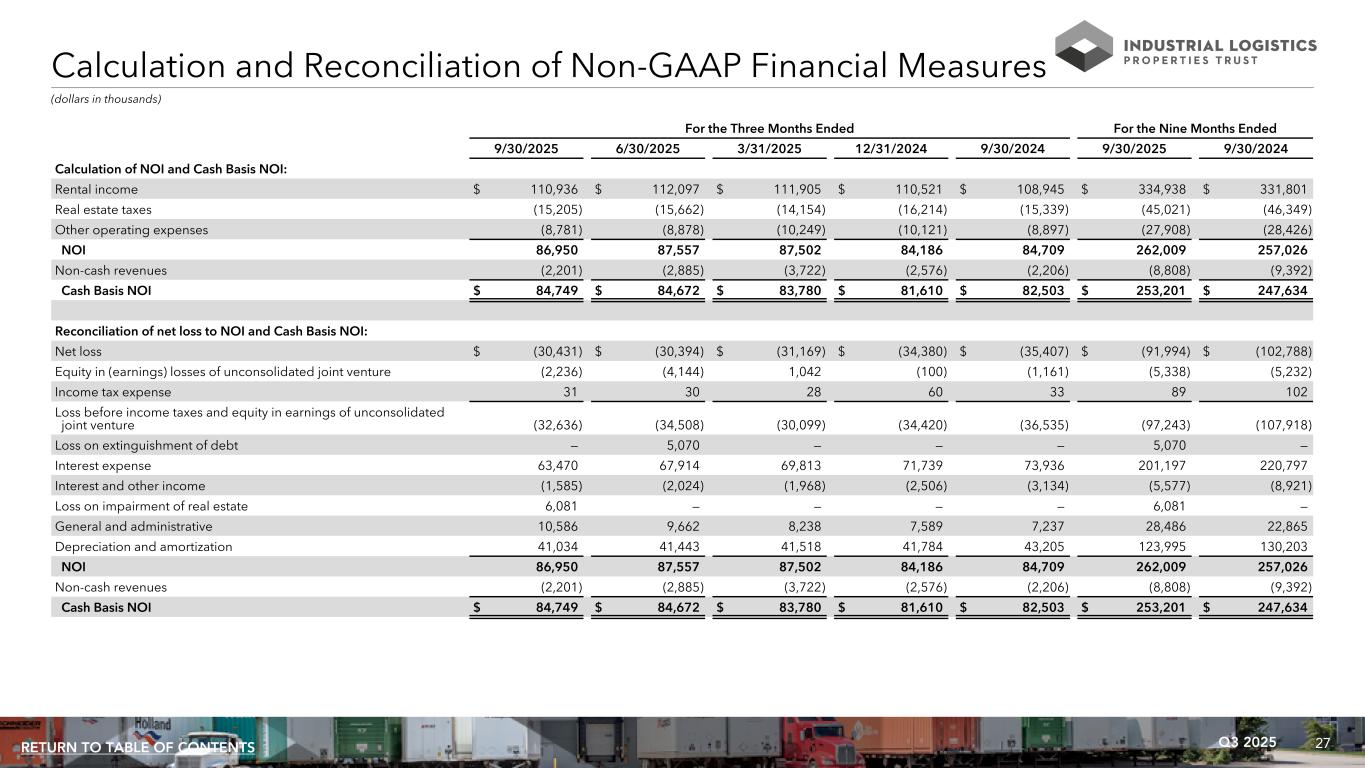Click the Real estate taxes row label

(x=101, y=209)
